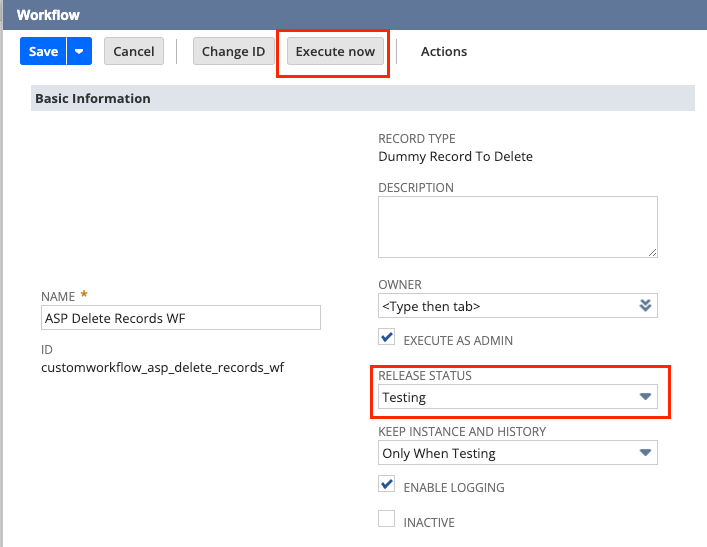Run the workflow with Execute now
Image resolution: width=707 pixels, height=547 pixels.
tap(335, 52)
